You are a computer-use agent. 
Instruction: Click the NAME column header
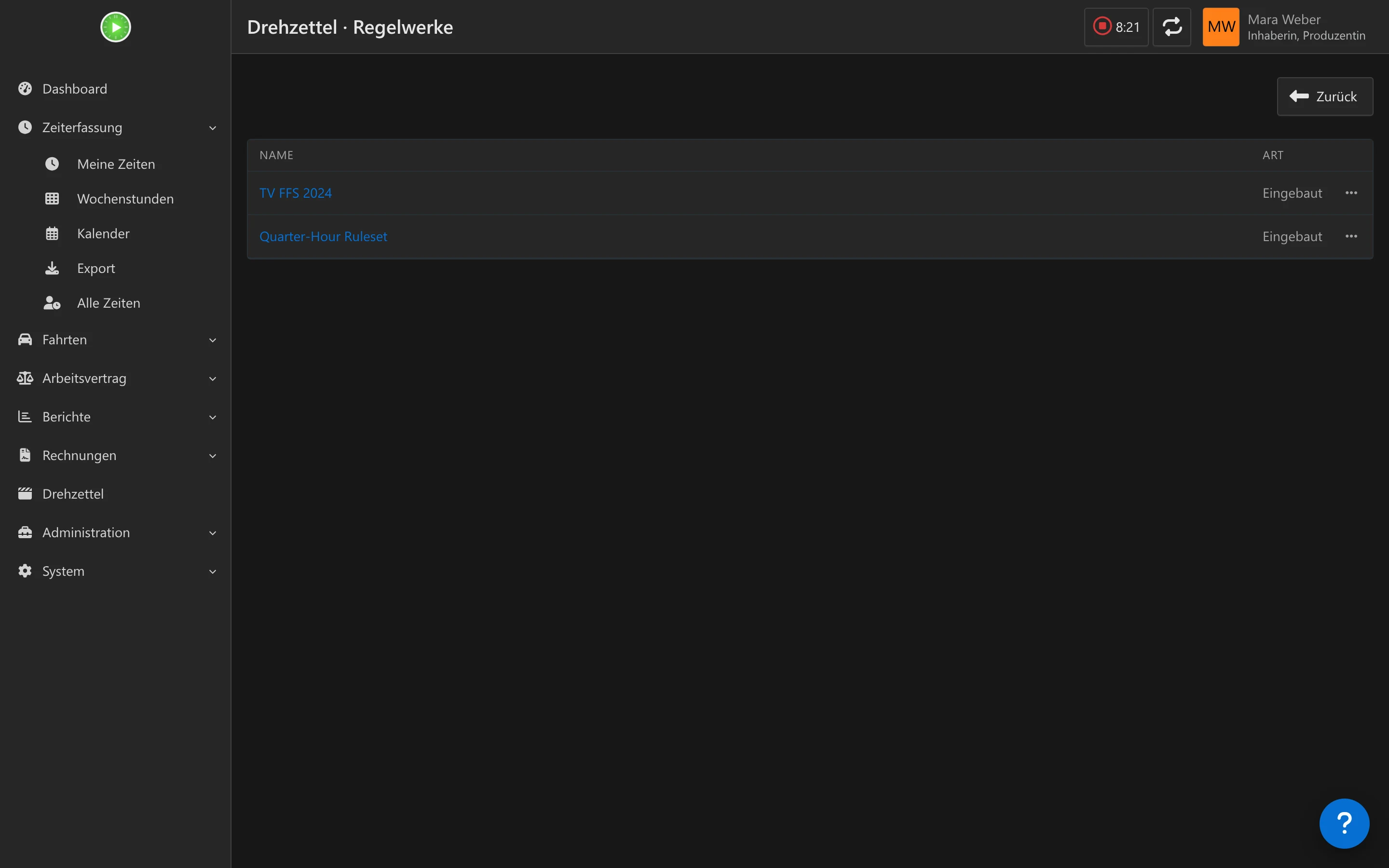276,155
